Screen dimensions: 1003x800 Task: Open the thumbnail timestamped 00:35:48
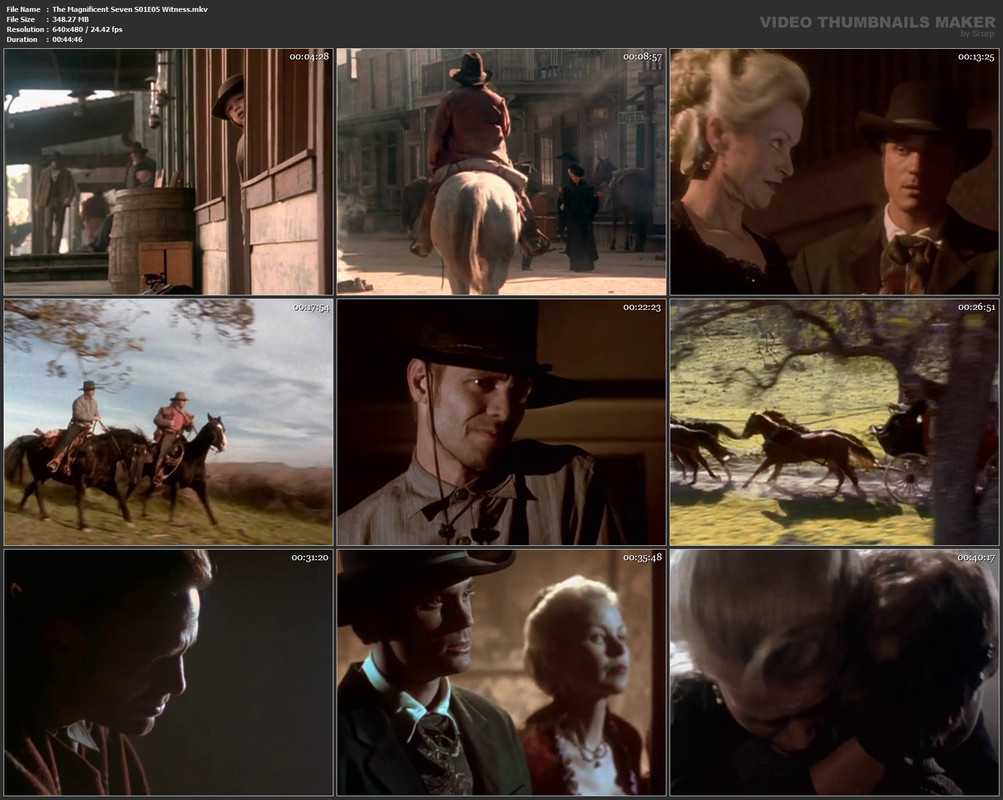pyautogui.click(x=502, y=672)
